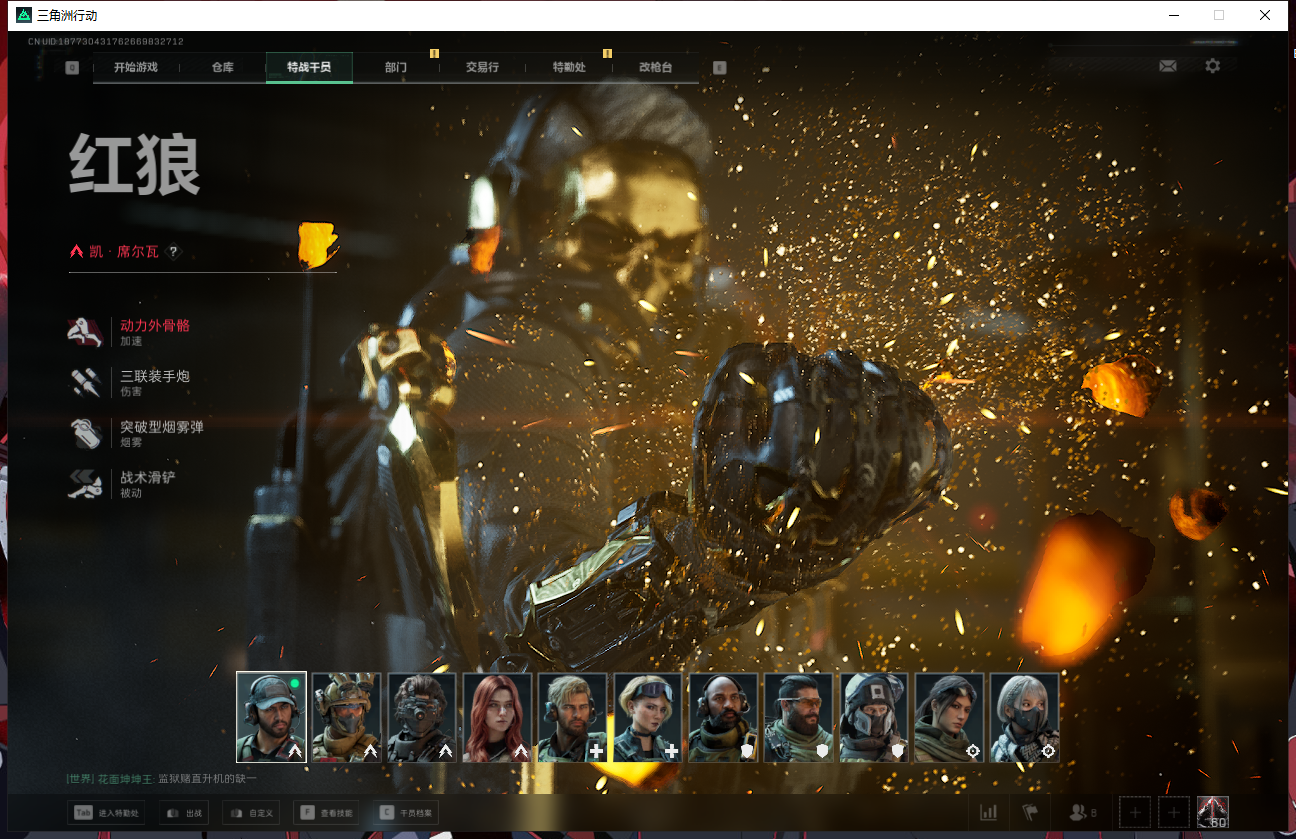The width and height of the screenshot is (1296, 839).
Task: Open the settings gear icon
Action: (x=1212, y=66)
